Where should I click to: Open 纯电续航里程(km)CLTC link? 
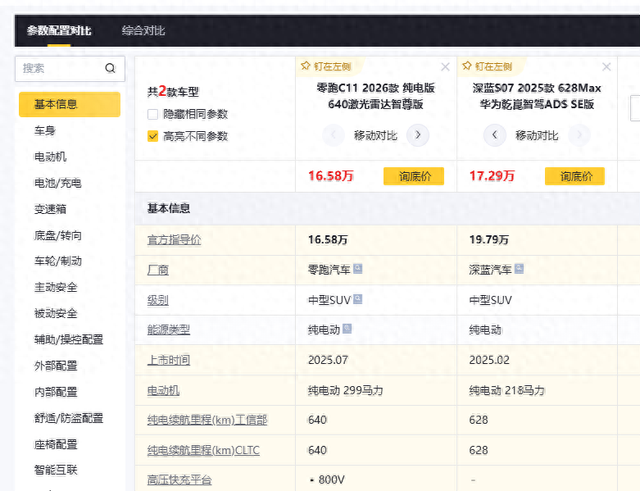click(x=203, y=450)
